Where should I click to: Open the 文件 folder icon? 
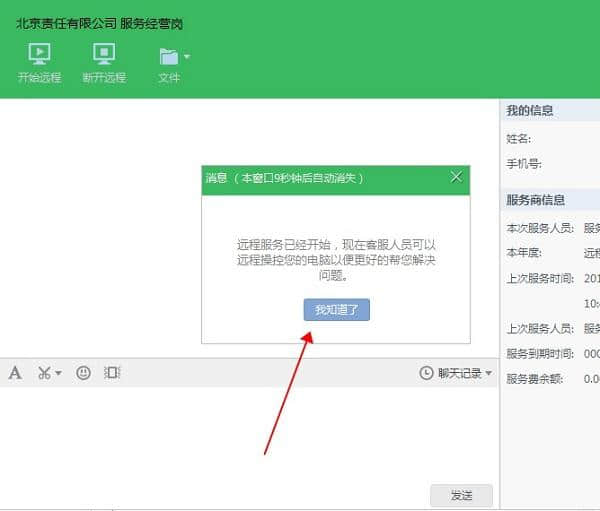coord(169,57)
